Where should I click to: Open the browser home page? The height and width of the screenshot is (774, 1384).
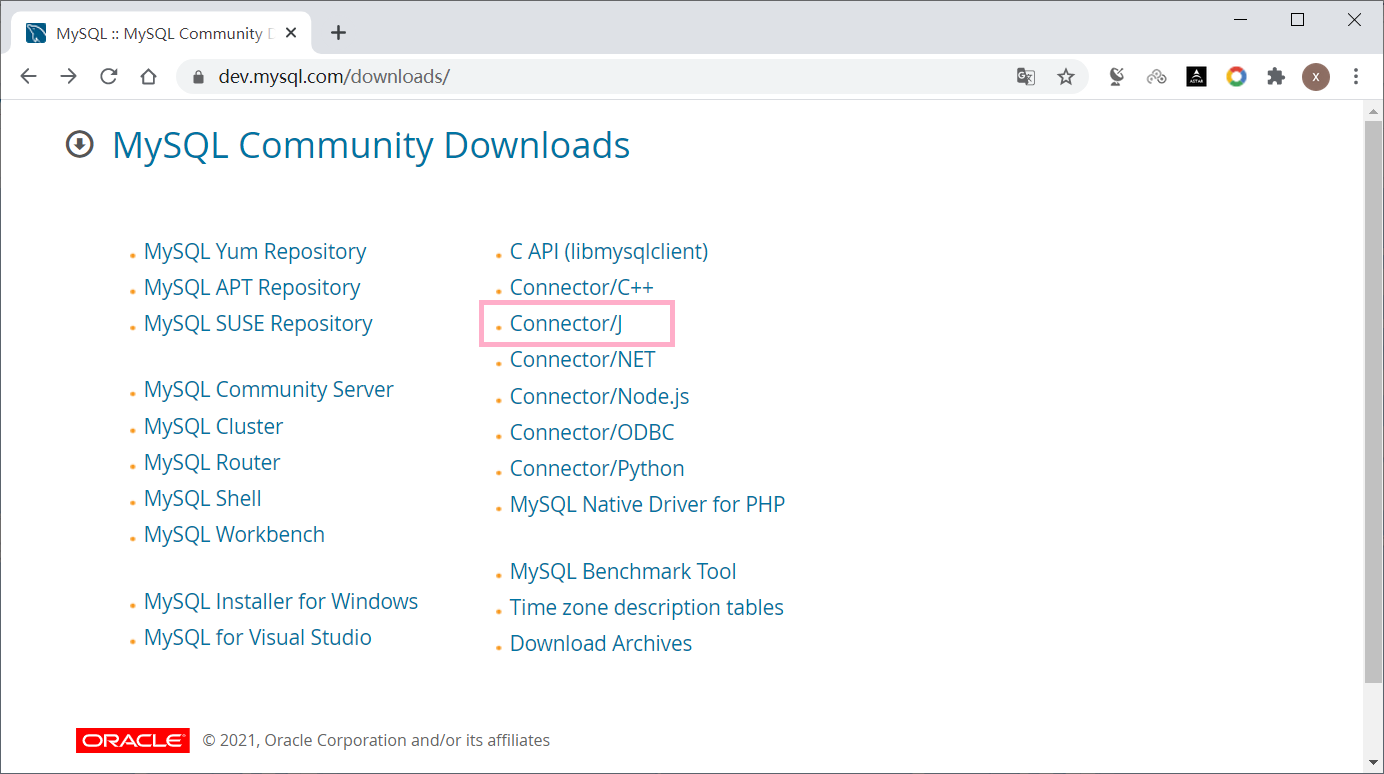pyautogui.click(x=148, y=76)
